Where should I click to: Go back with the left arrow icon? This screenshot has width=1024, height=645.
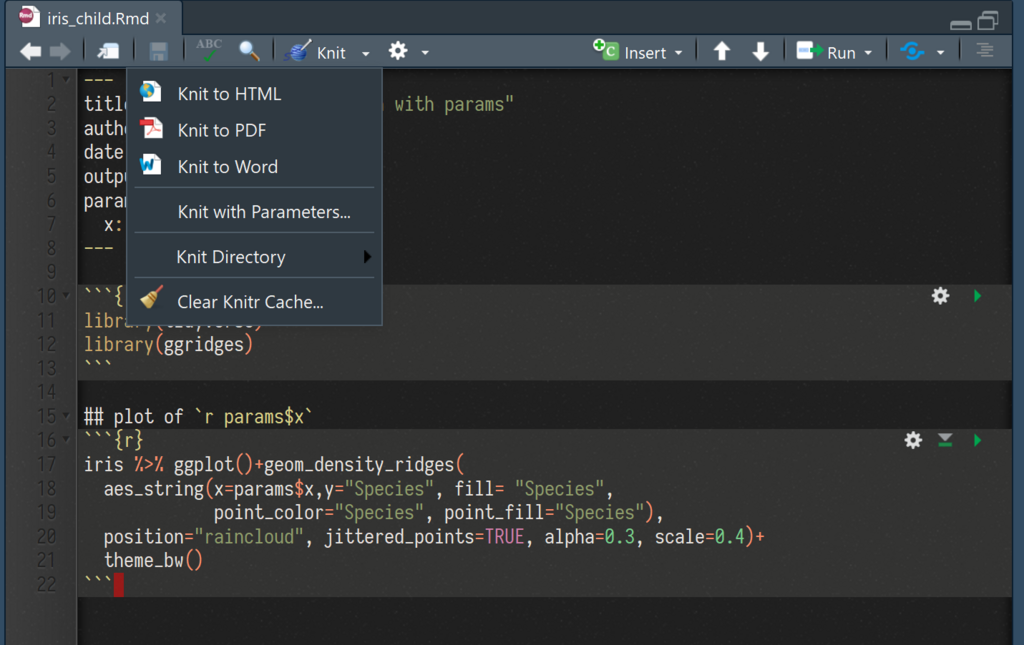30,51
